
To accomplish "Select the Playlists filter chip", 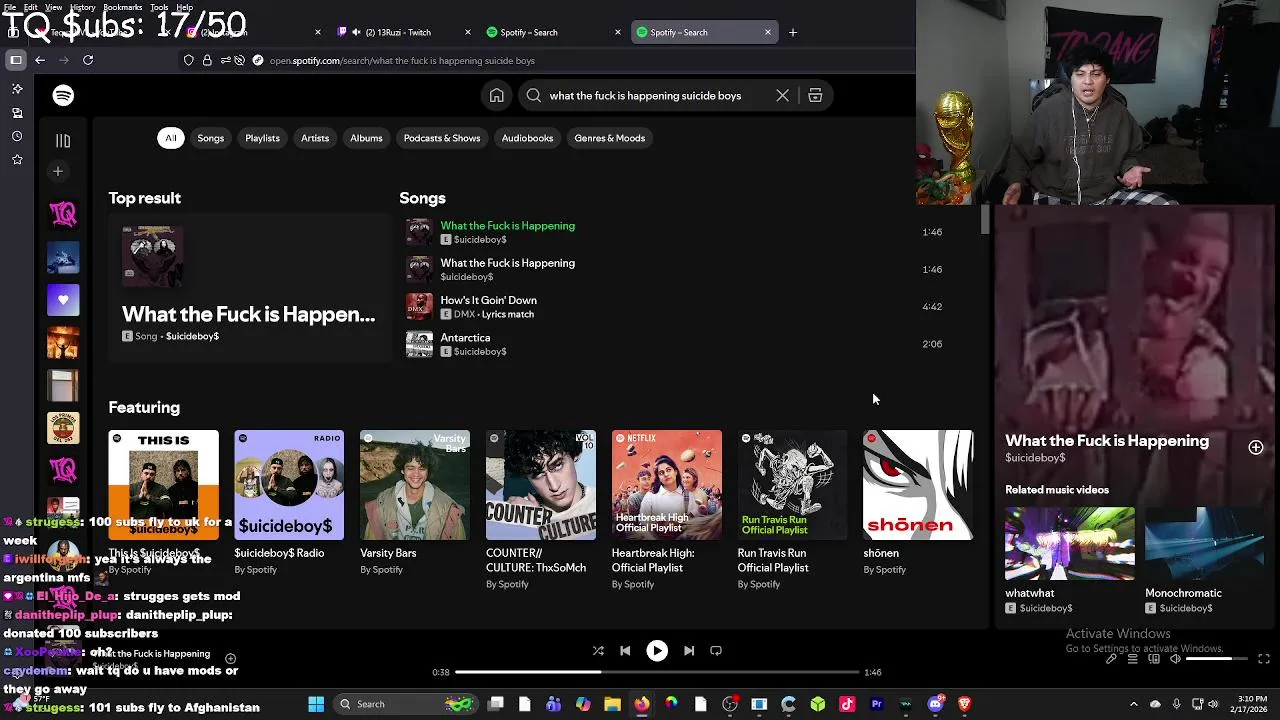I will pos(262,138).
